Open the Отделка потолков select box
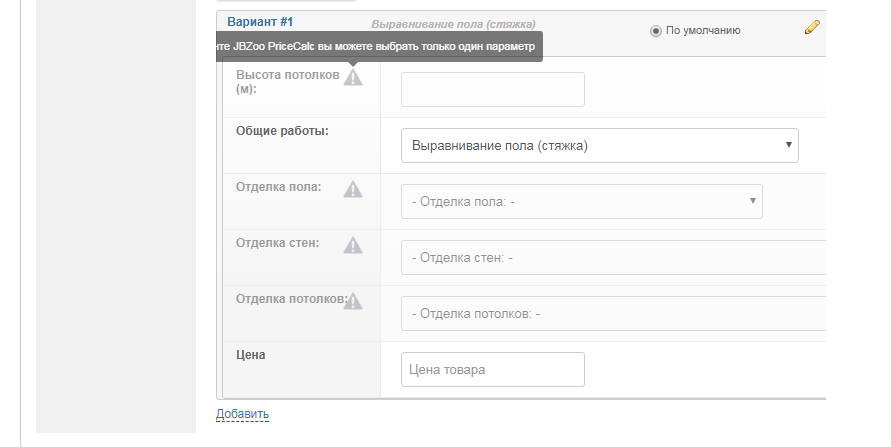The width and height of the screenshot is (891, 447). click(x=612, y=313)
